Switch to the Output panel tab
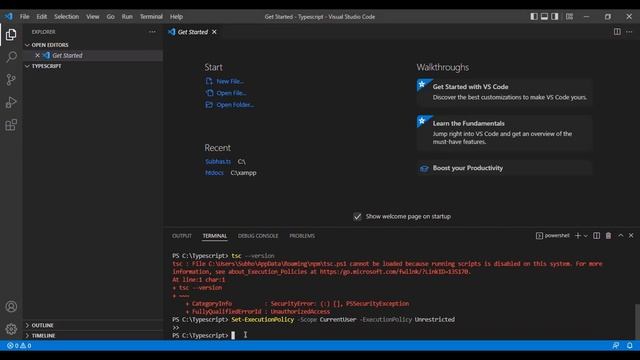Screen dimensions: 640x360 182,236
